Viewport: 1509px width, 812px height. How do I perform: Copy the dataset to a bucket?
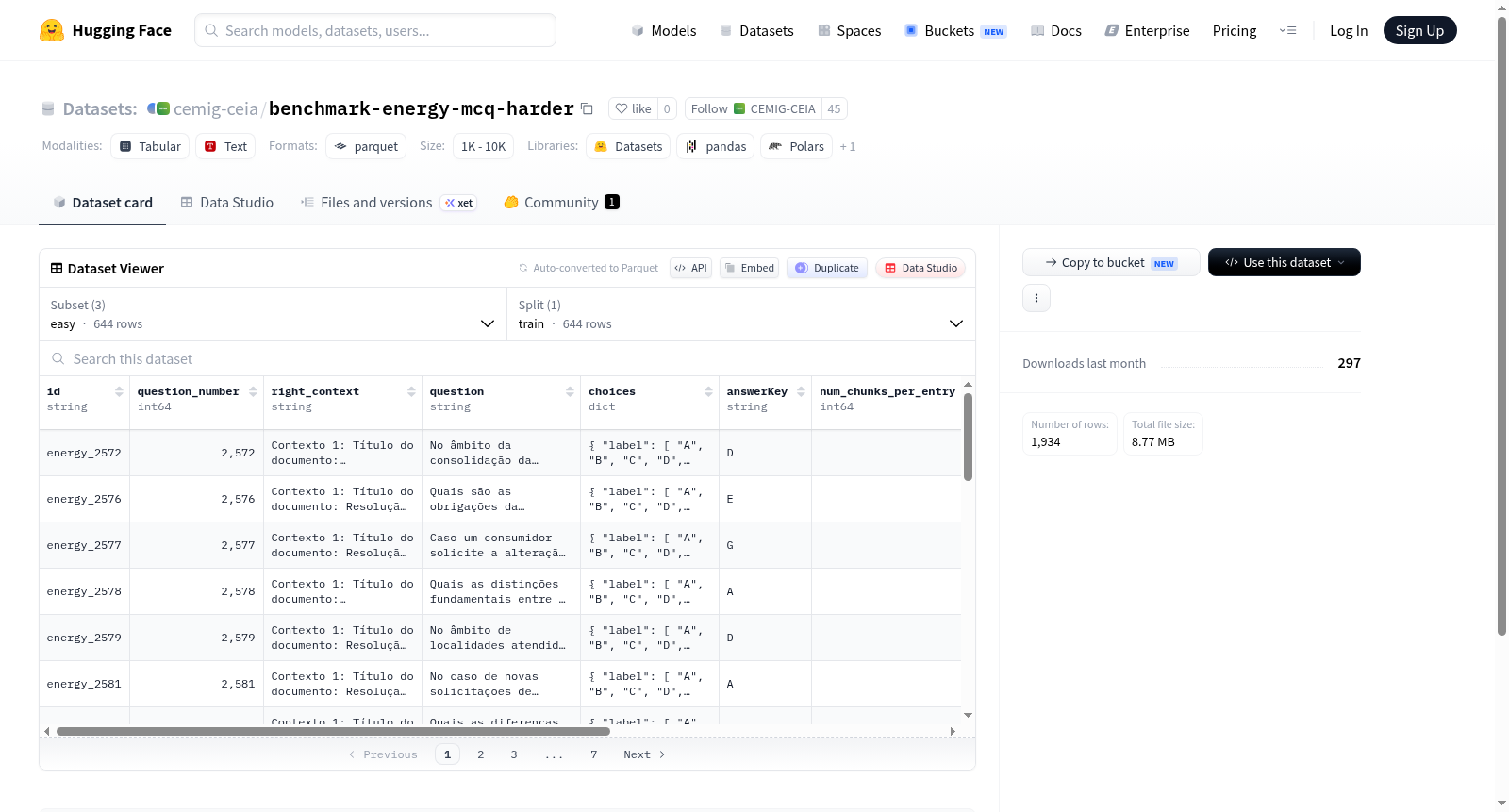coord(1111,262)
